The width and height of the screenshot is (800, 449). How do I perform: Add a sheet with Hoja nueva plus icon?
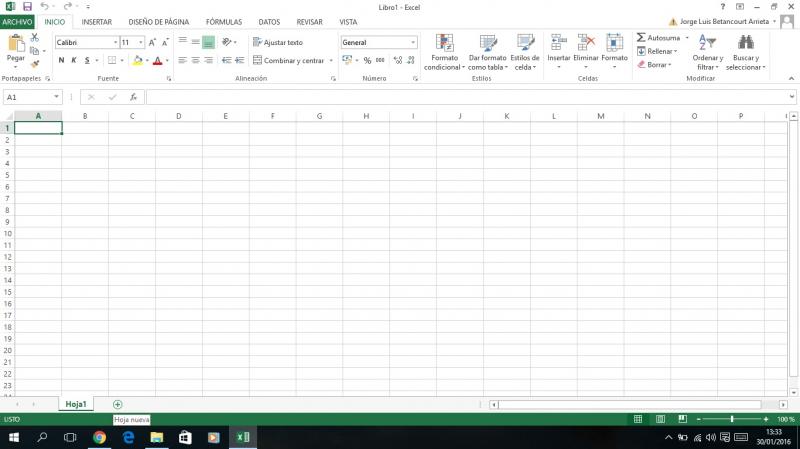pyautogui.click(x=118, y=404)
